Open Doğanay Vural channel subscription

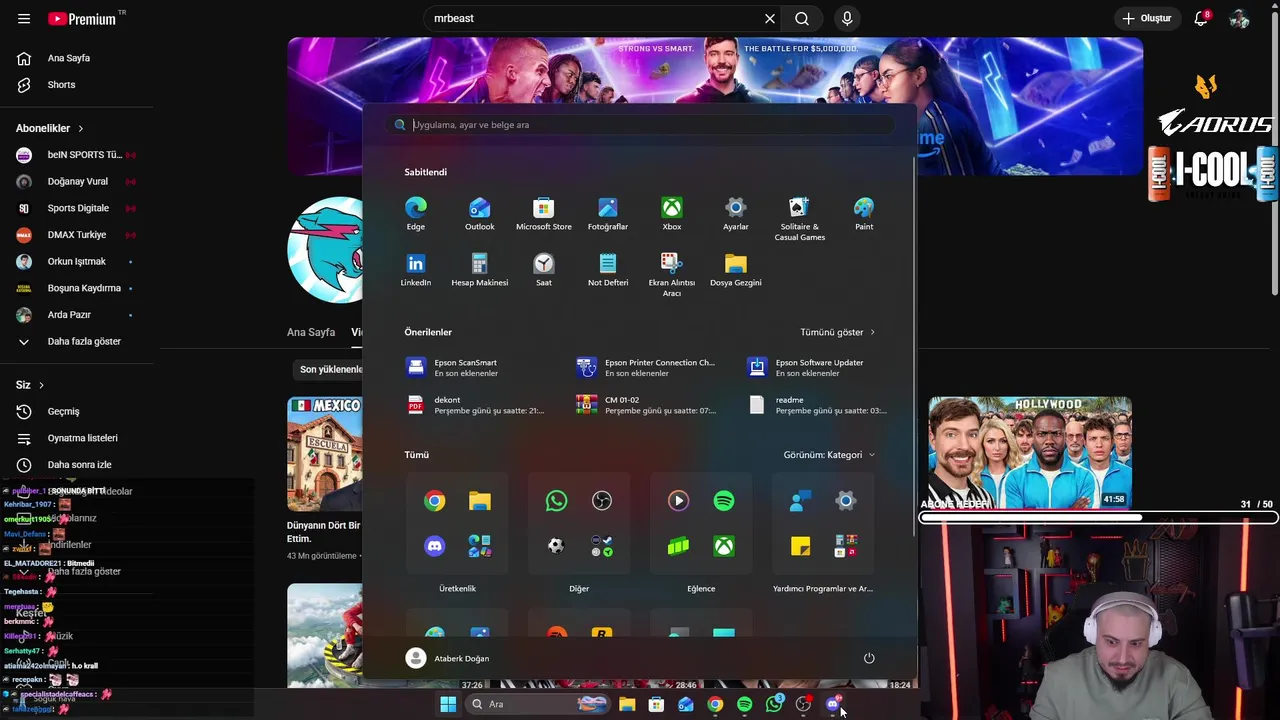[x=77, y=181]
